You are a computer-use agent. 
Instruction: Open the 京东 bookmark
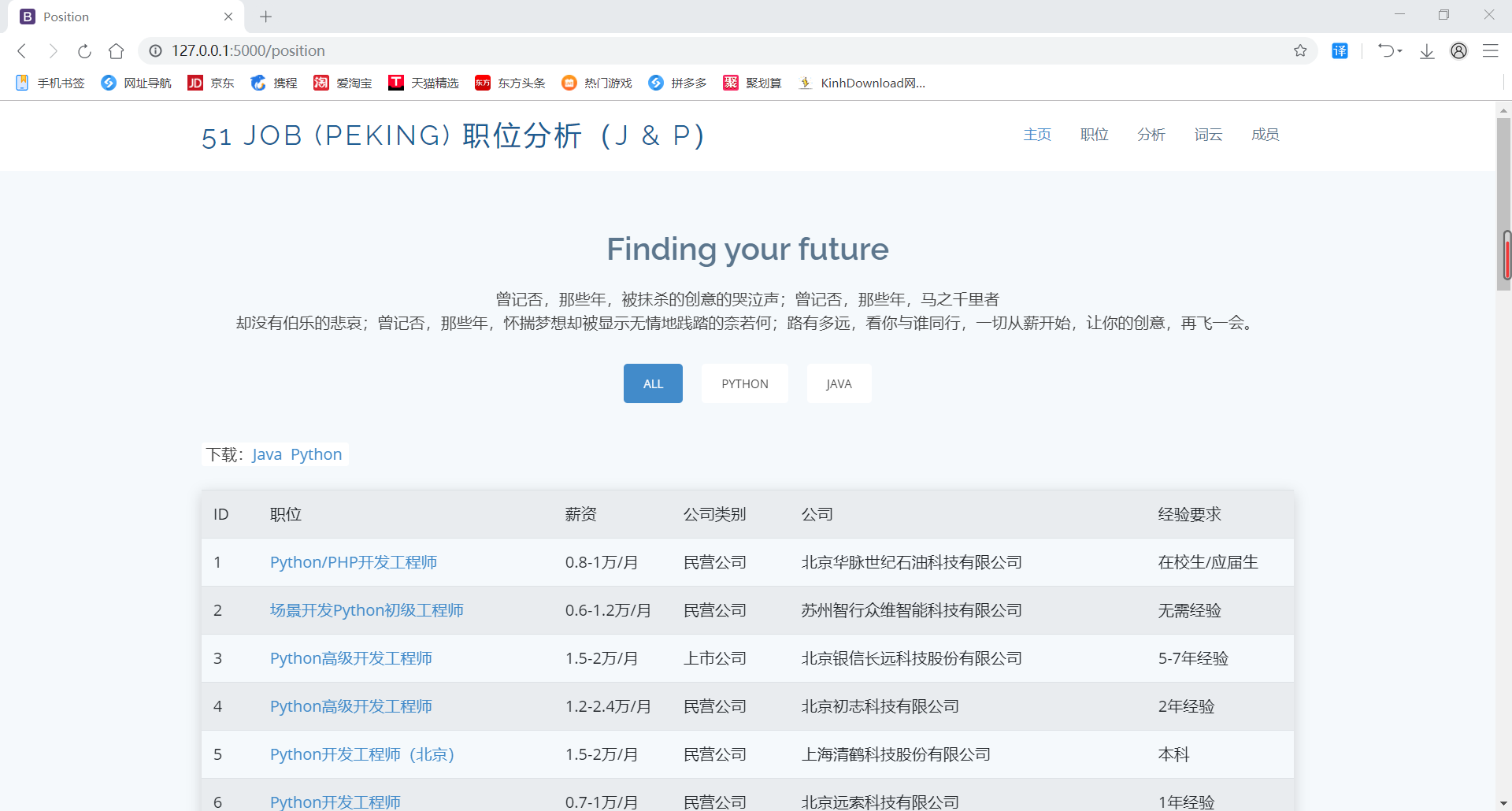click(x=210, y=83)
